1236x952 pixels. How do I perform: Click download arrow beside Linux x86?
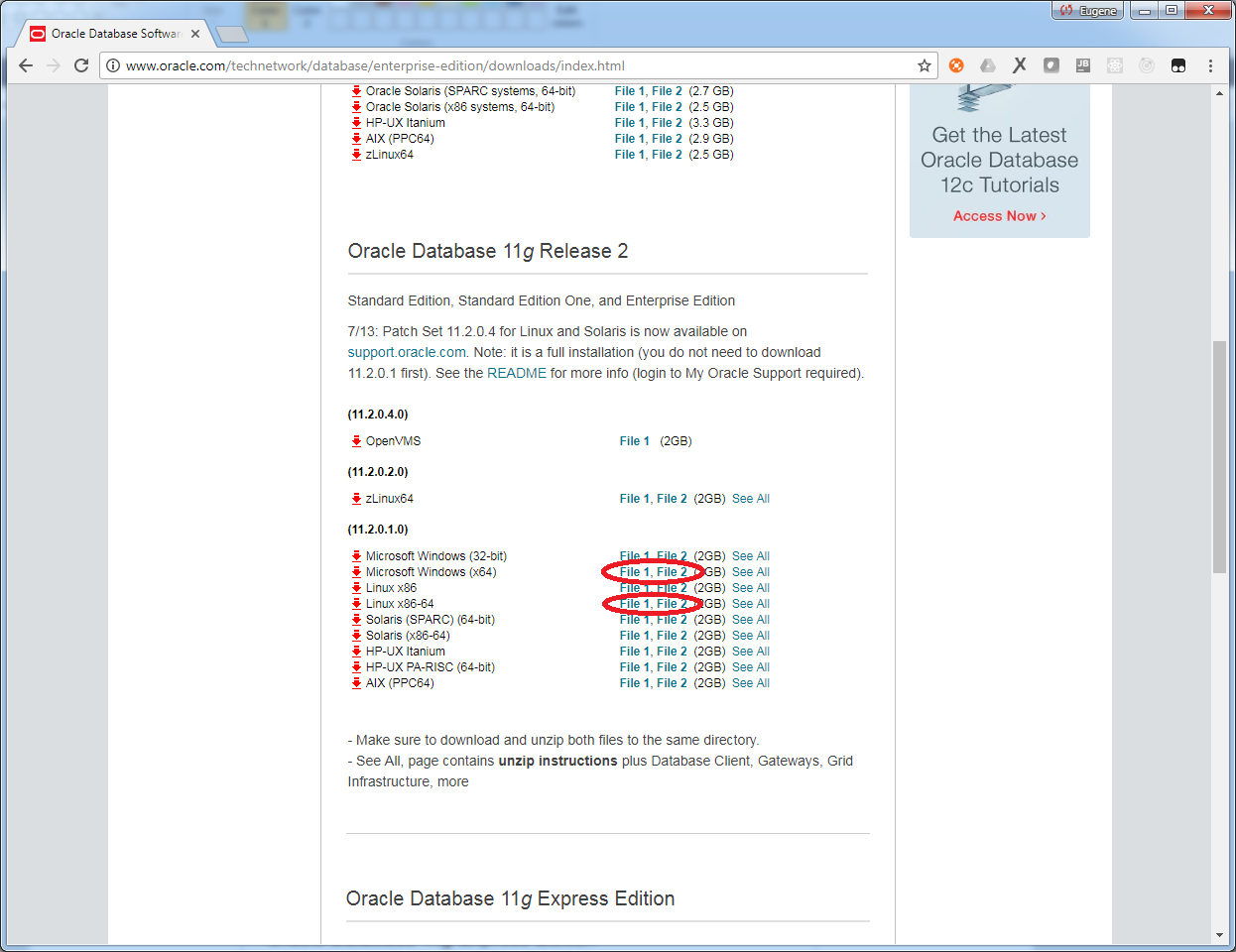click(356, 588)
